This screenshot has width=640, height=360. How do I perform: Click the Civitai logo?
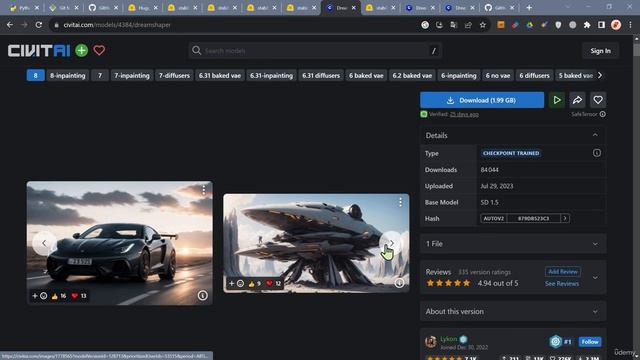click(x=39, y=51)
